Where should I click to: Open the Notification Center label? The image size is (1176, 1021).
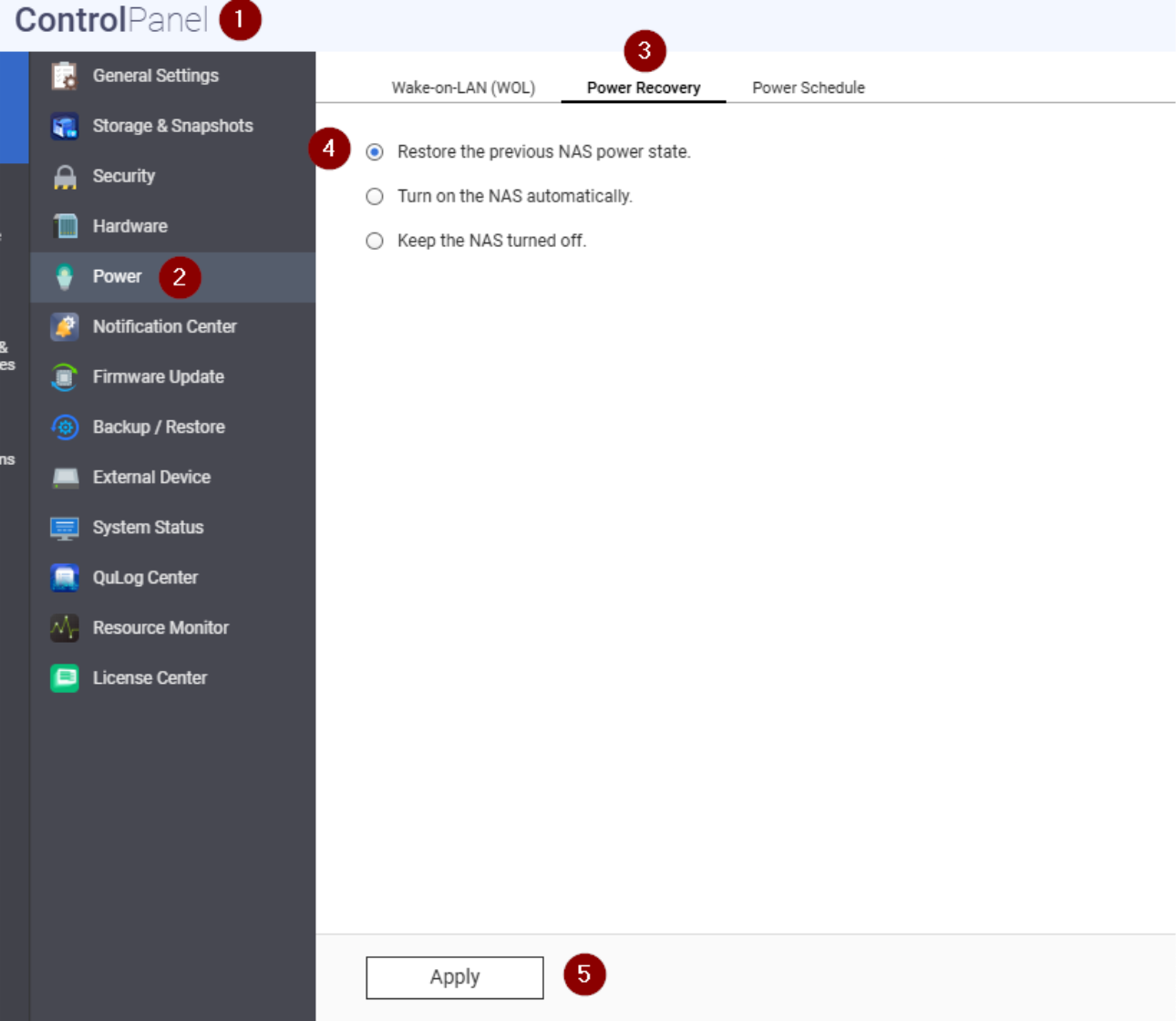(x=165, y=326)
